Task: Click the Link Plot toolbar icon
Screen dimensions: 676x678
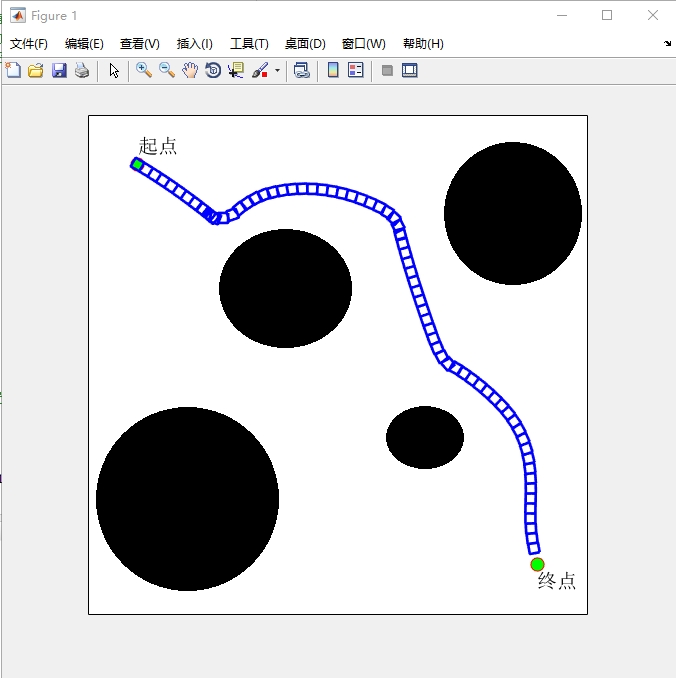Action: pos(301,70)
